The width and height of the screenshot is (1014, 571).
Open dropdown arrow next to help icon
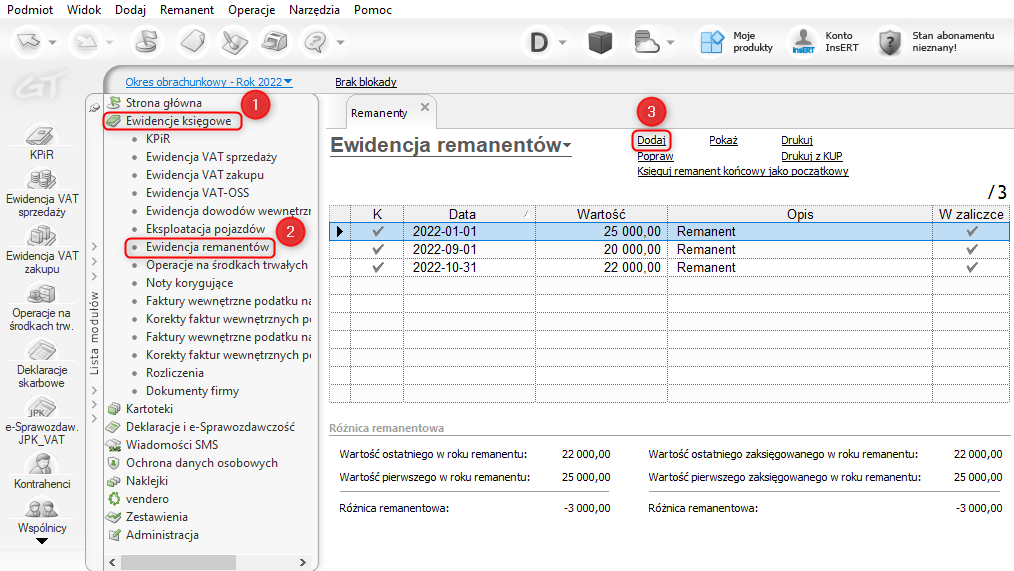coord(340,43)
